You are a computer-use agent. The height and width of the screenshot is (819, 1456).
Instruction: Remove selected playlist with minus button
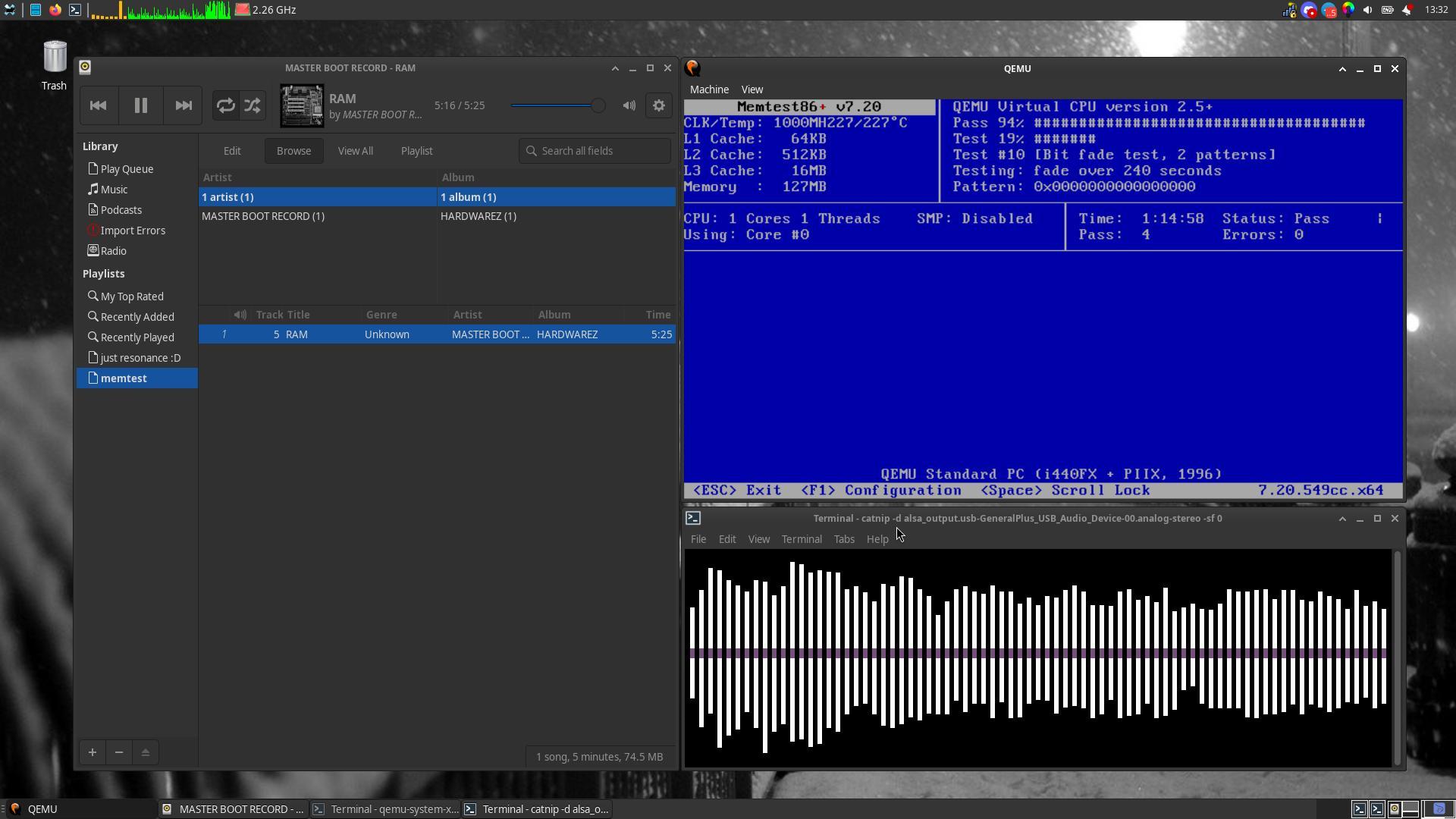[x=119, y=752]
